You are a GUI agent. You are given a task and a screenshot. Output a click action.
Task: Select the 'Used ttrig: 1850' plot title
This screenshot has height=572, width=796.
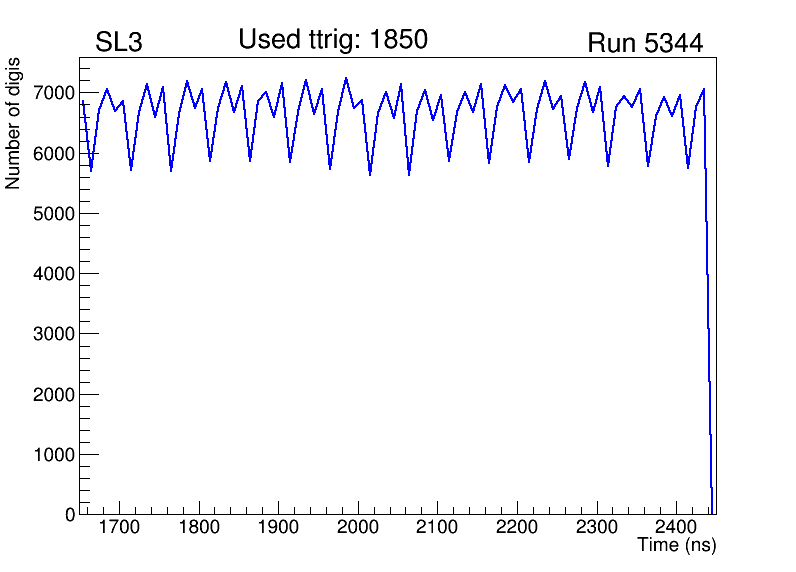pyautogui.click(x=332, y=40)
